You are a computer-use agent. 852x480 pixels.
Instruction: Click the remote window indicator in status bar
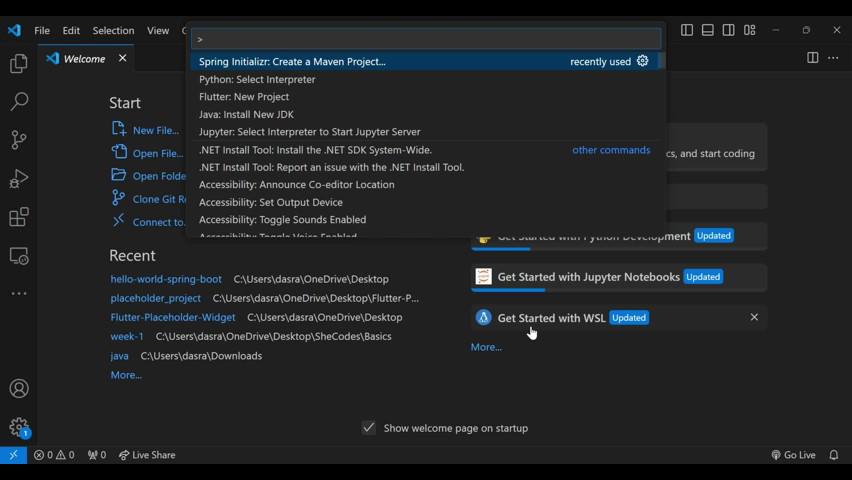pyautogui.click(x=13, y=455)
